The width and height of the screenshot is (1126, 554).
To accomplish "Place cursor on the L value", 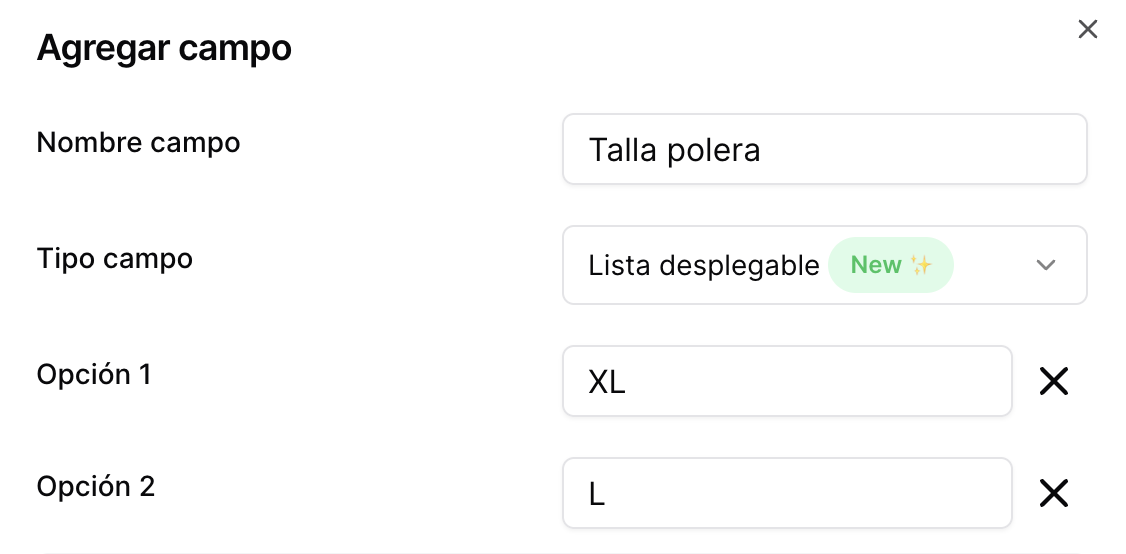I will tap(597, 494).
